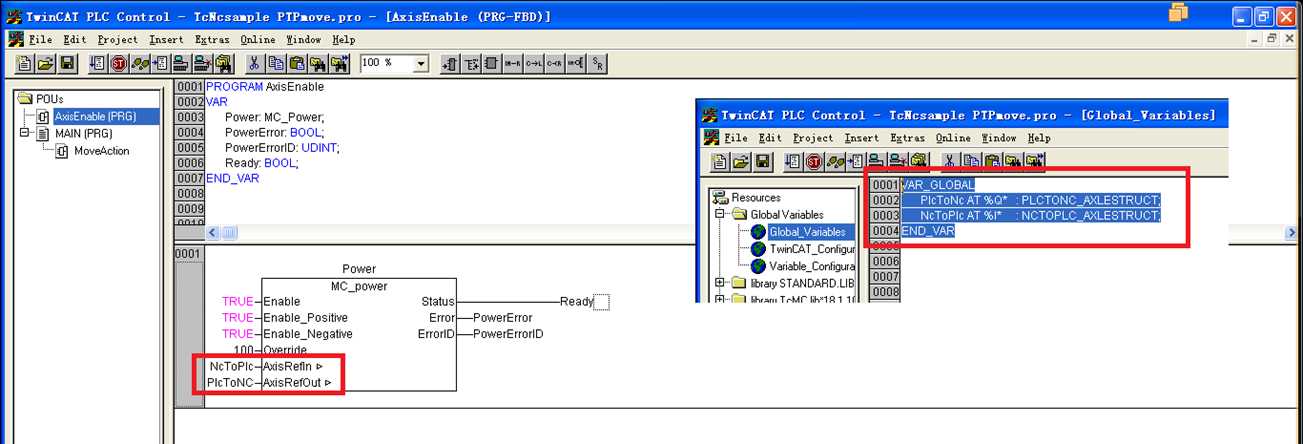Click the line 'PowerErrorID: UDINT;'
The height and width of the screenshot is (444, 1303).
[282, 148]
